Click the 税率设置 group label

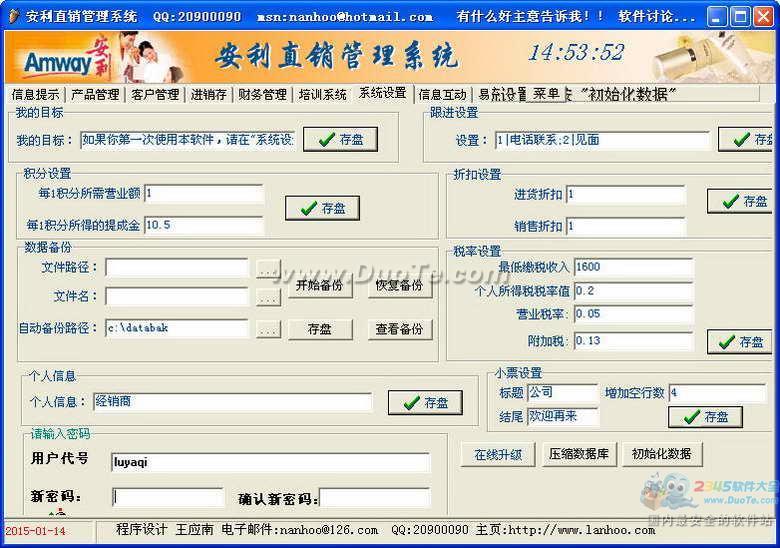[x=477, y=252]
